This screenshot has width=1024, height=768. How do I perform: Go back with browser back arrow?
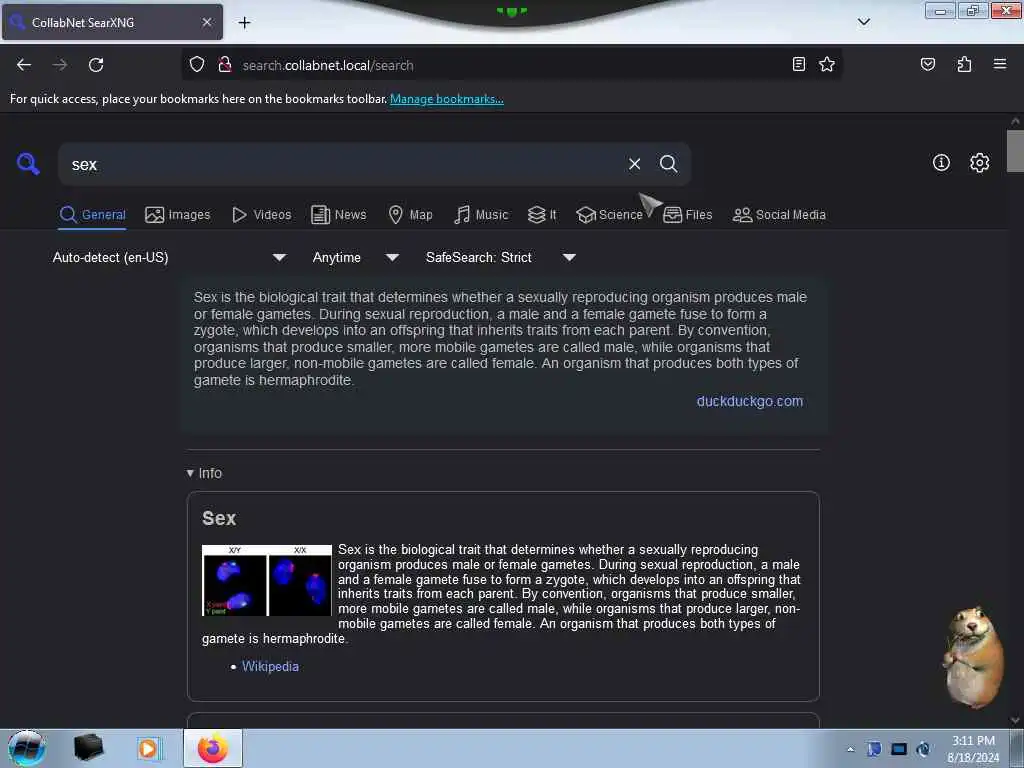tap(24, 65)
